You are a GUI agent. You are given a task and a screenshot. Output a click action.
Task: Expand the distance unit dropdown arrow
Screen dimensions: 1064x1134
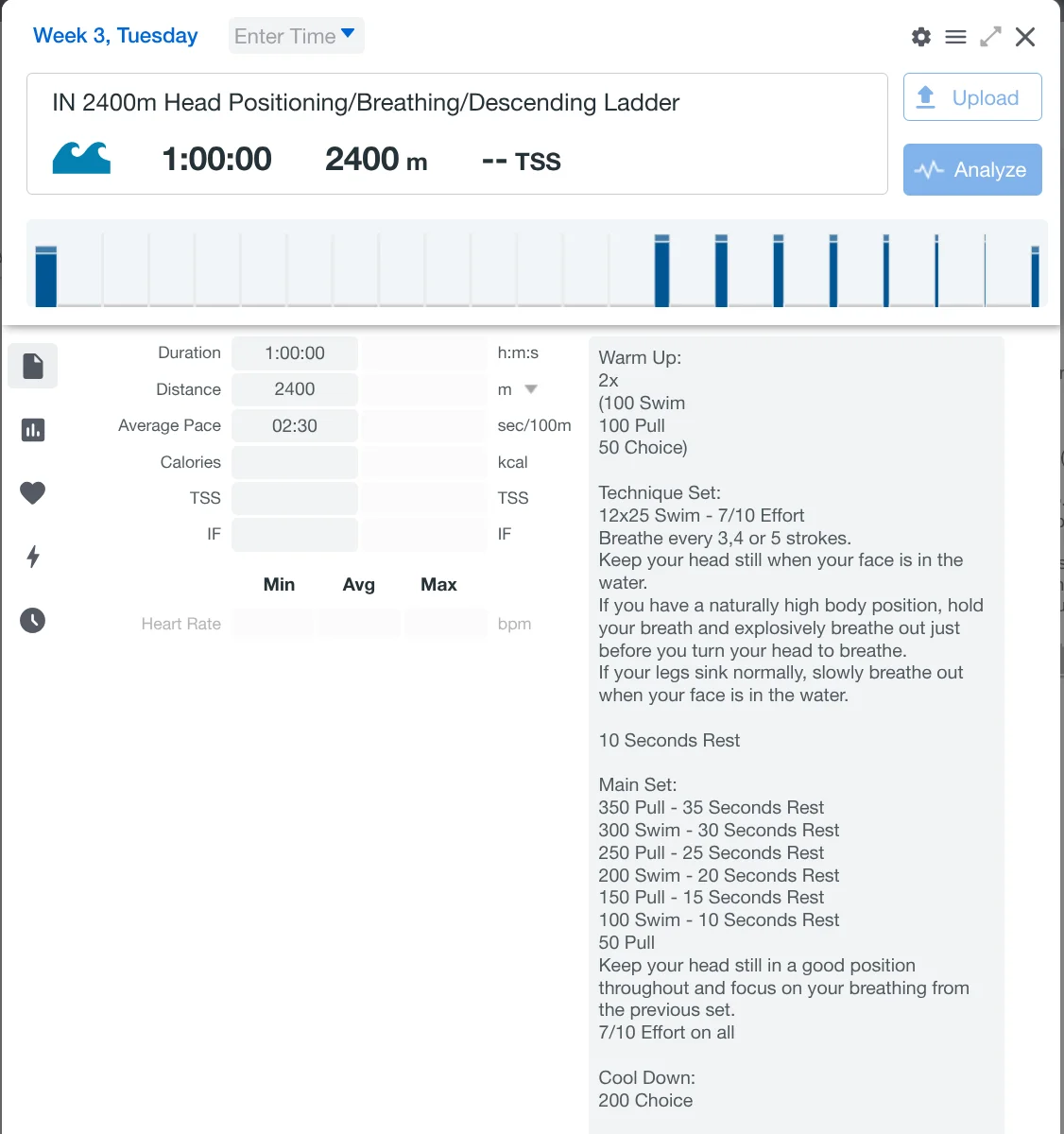click(x=531, y=389)
